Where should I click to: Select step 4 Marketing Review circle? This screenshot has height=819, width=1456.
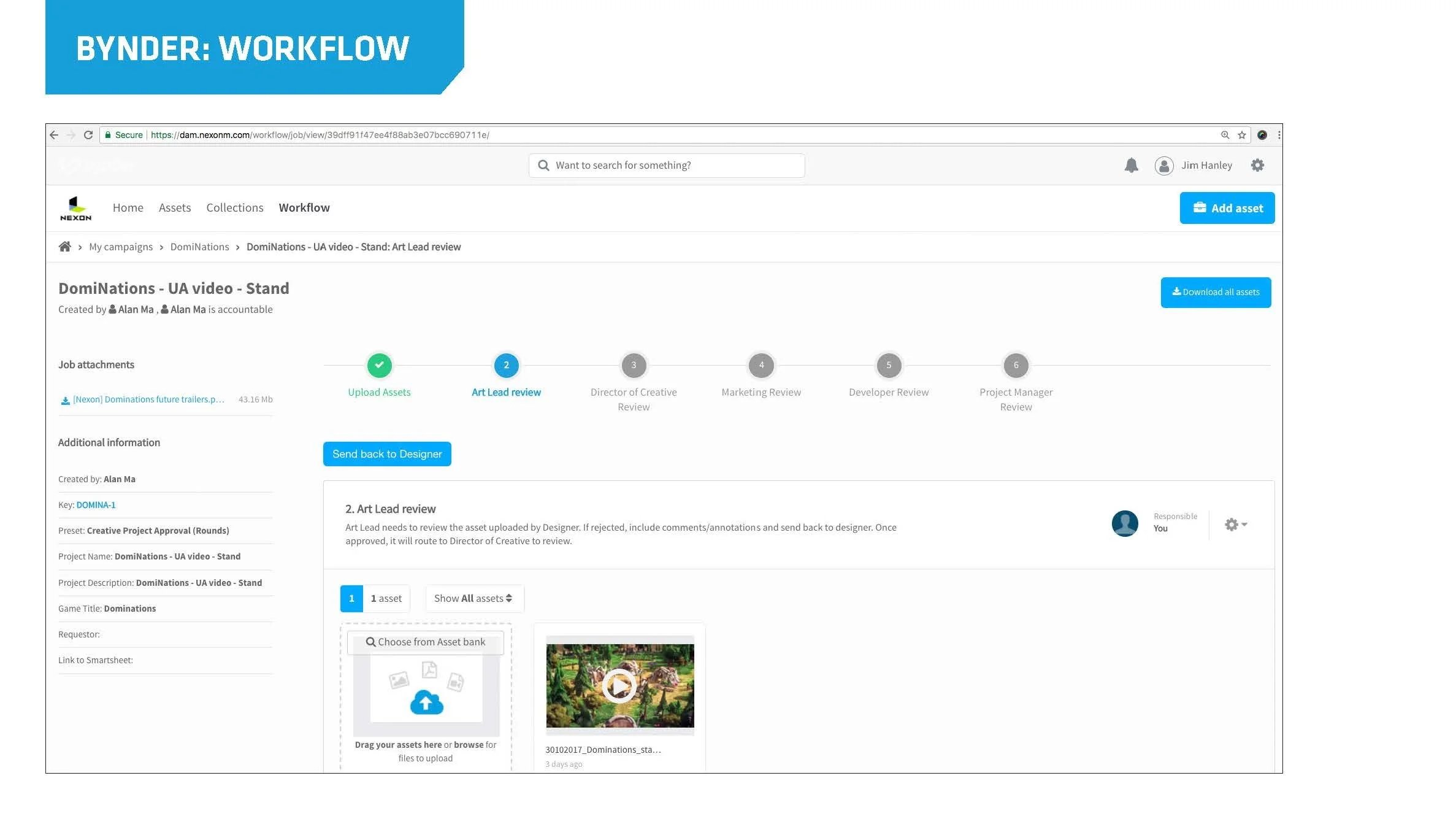[761, 365]
